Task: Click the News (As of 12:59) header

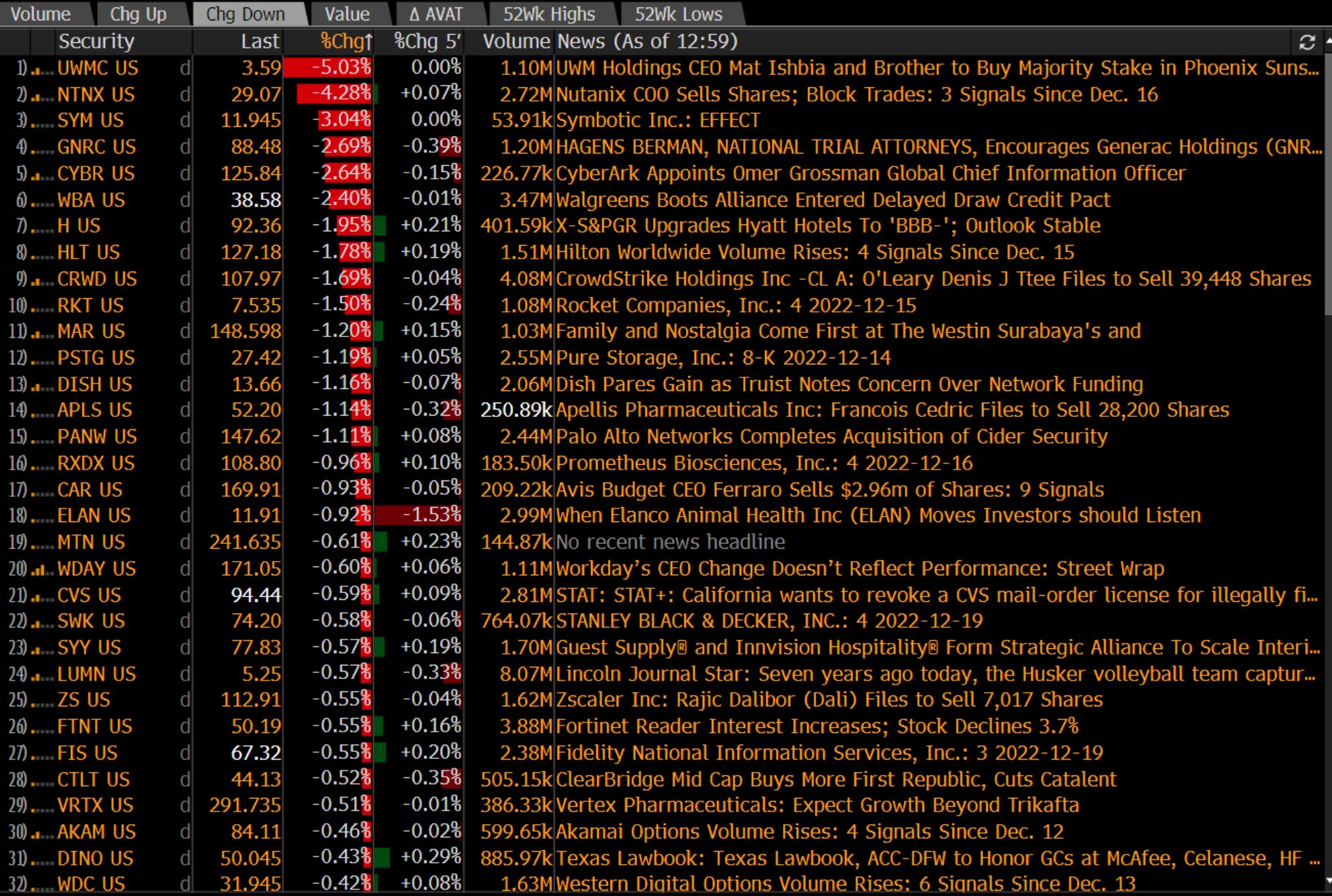Action: 647,42
